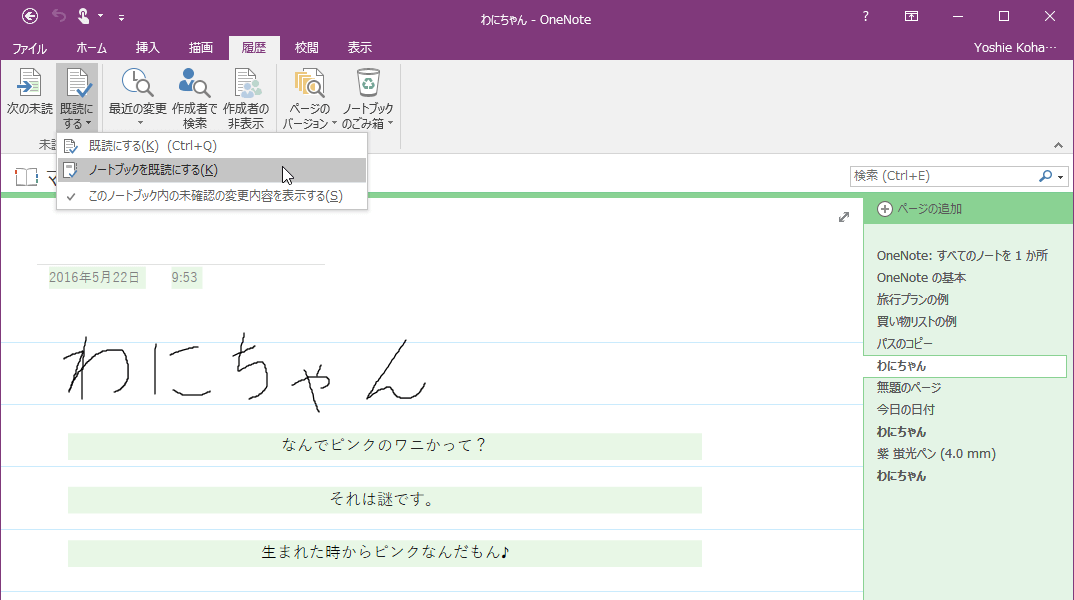
Task: Switch to the 校閲 tab
Action: click(x=307, y=48)
